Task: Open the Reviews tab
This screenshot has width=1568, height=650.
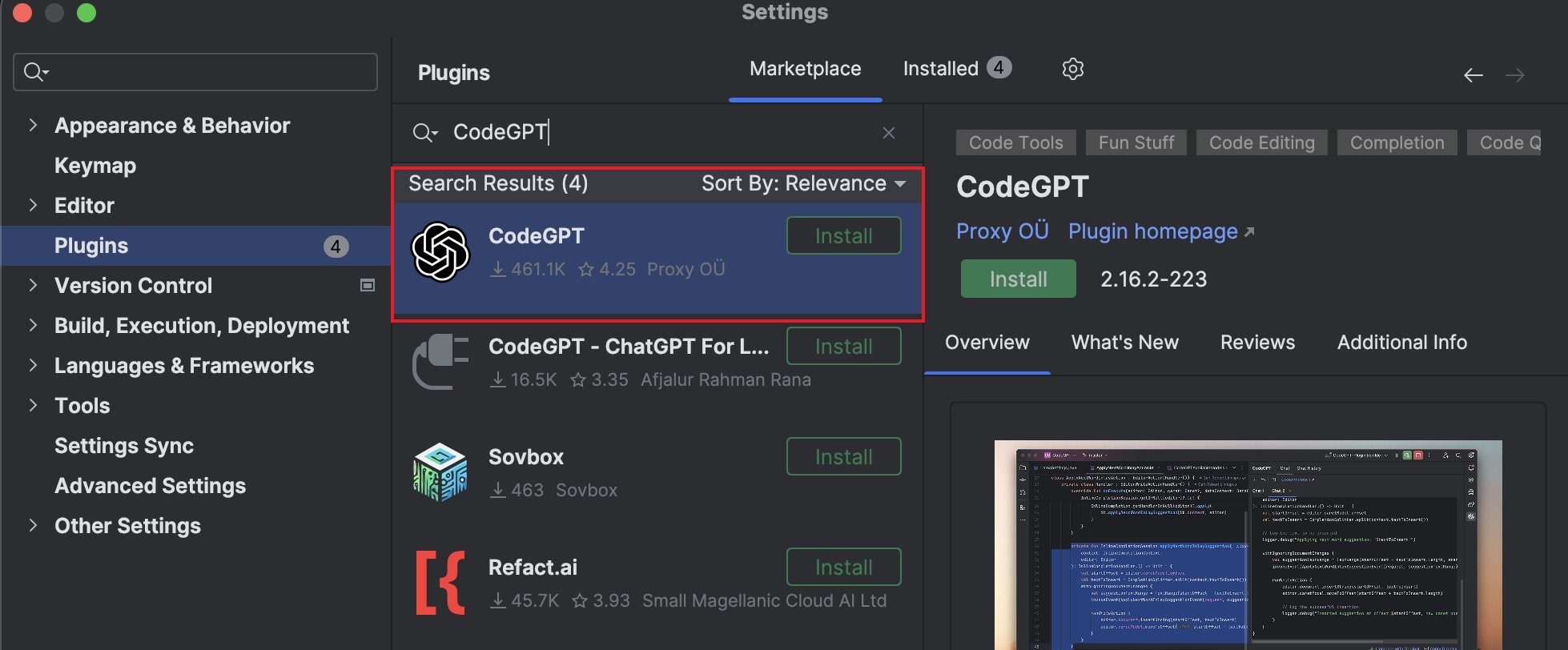Action: pyautogui.click(x=1257, y=343)
